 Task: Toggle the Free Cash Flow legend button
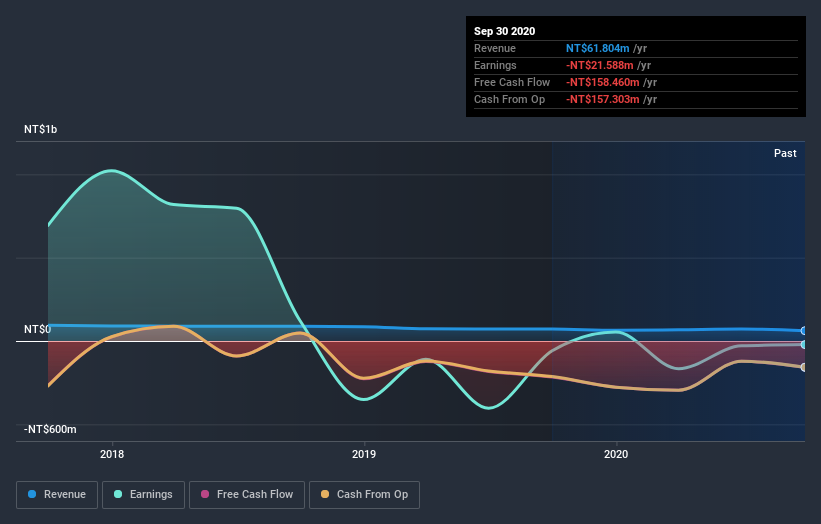247,495
